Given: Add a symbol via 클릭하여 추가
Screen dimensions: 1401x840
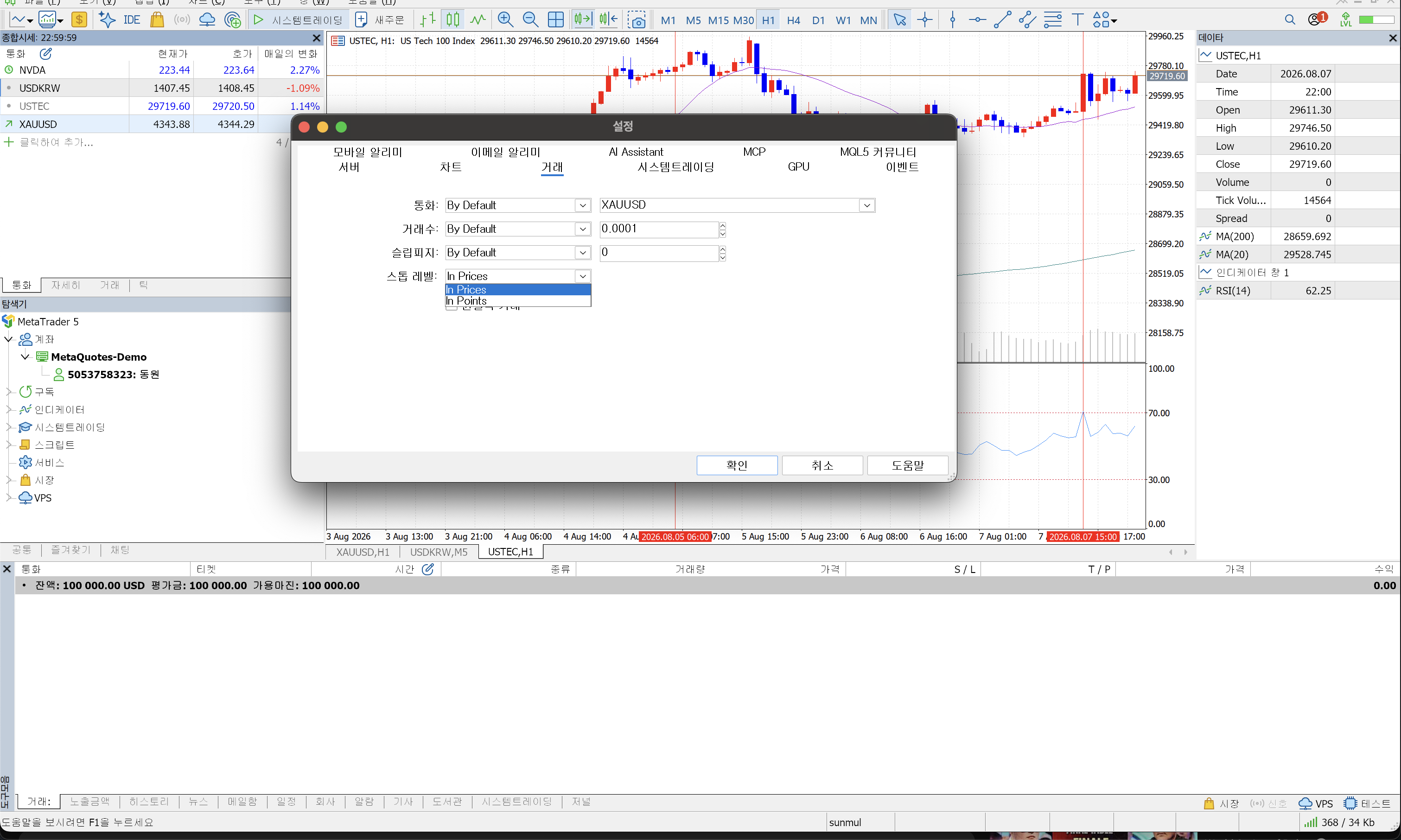Looking at the screenshot, I should point(56,142).
